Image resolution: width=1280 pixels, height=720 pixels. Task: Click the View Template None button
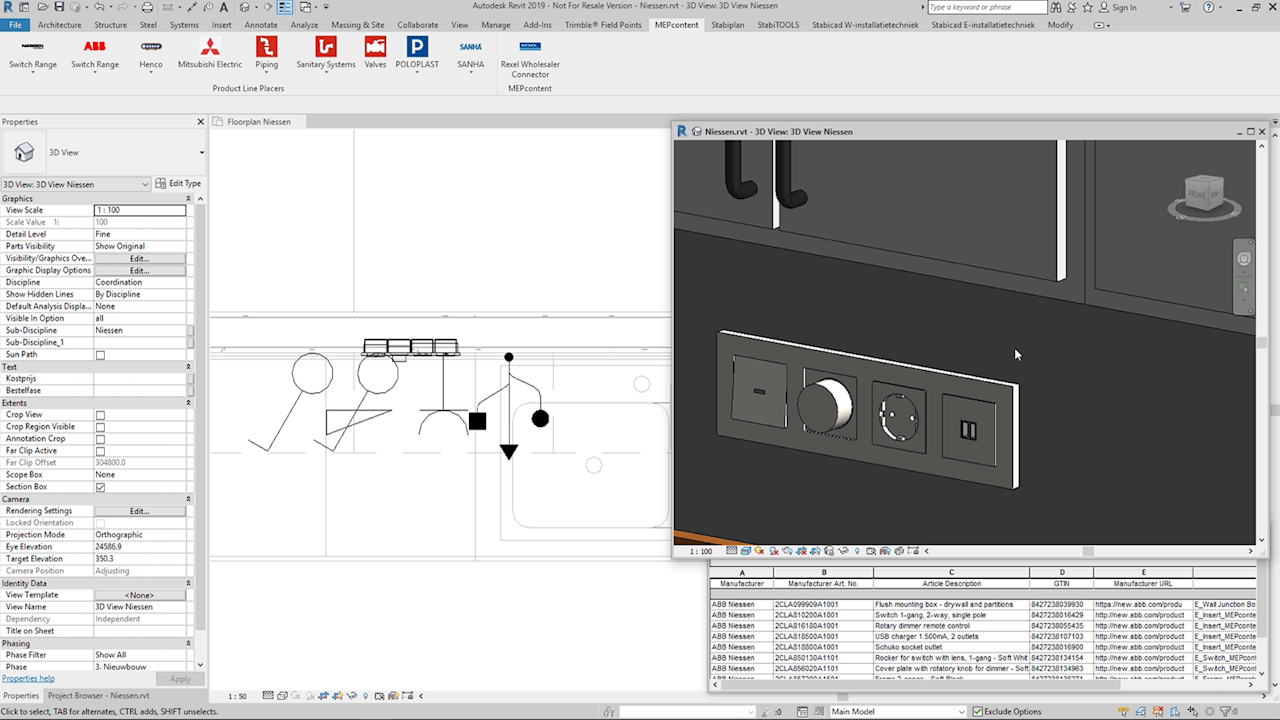(x=139, y=595)
